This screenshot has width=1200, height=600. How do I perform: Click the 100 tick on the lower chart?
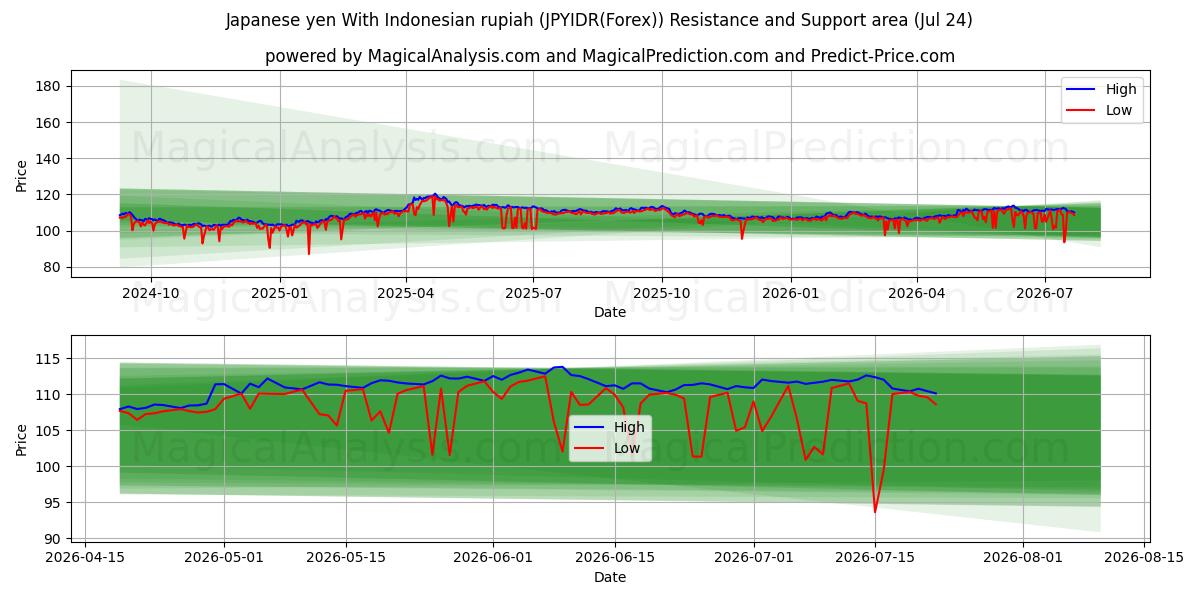[49, 467]
